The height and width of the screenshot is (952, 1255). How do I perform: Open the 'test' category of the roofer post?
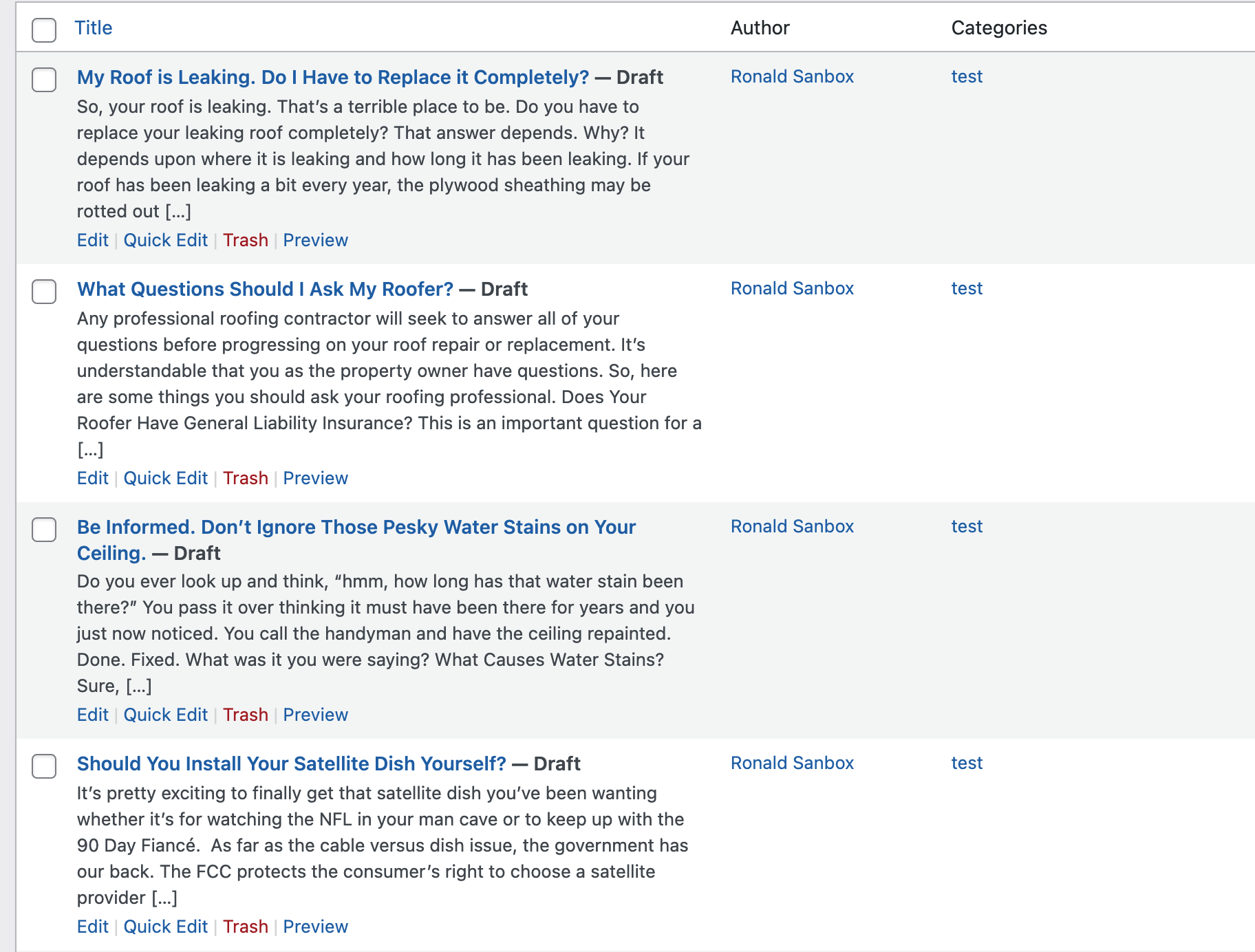coord(966,288)
